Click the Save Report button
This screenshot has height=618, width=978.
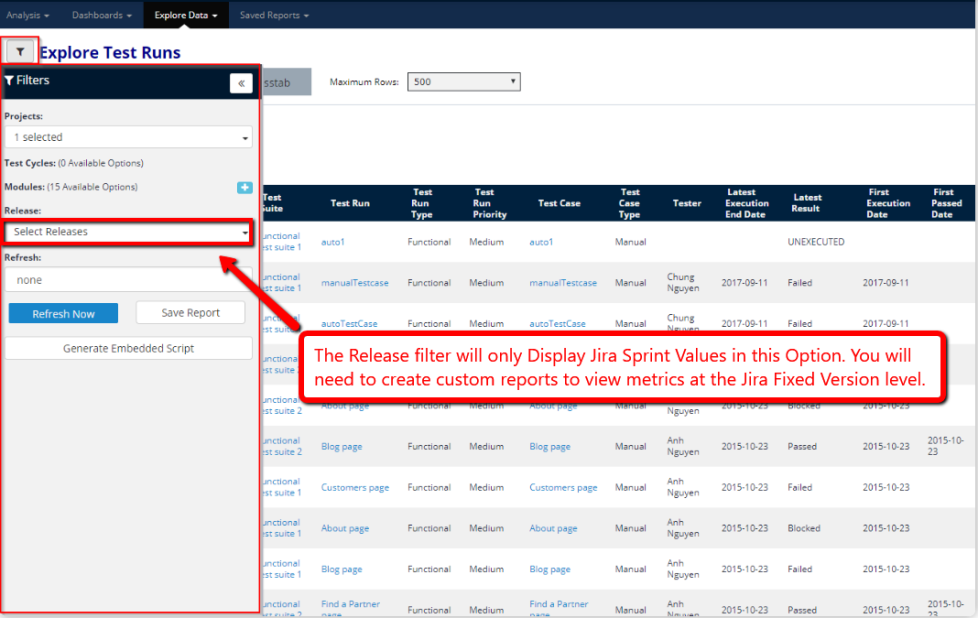(x=190, y=313)
